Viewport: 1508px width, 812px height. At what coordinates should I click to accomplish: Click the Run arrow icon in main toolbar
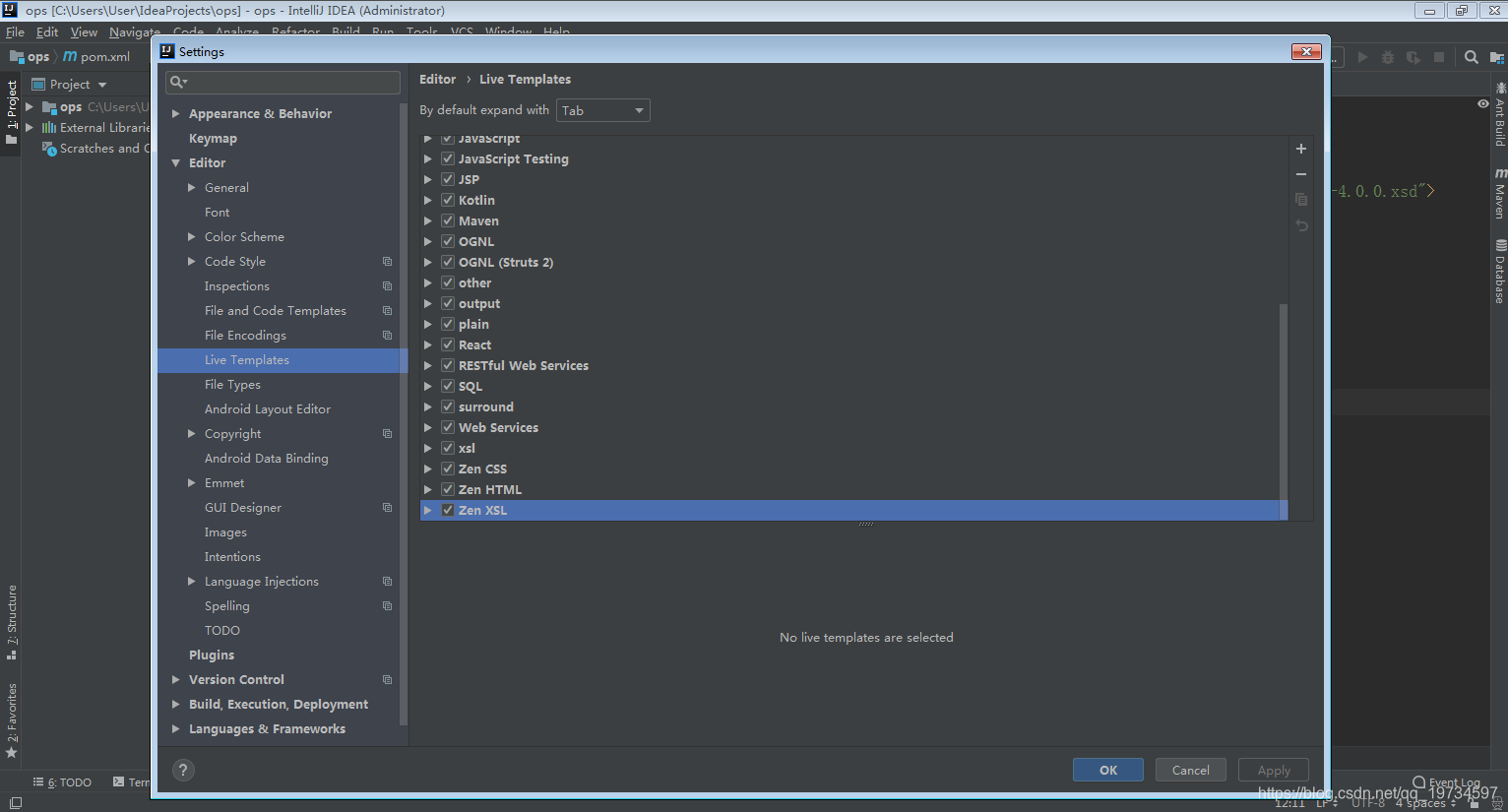(x=1362, y=57)
